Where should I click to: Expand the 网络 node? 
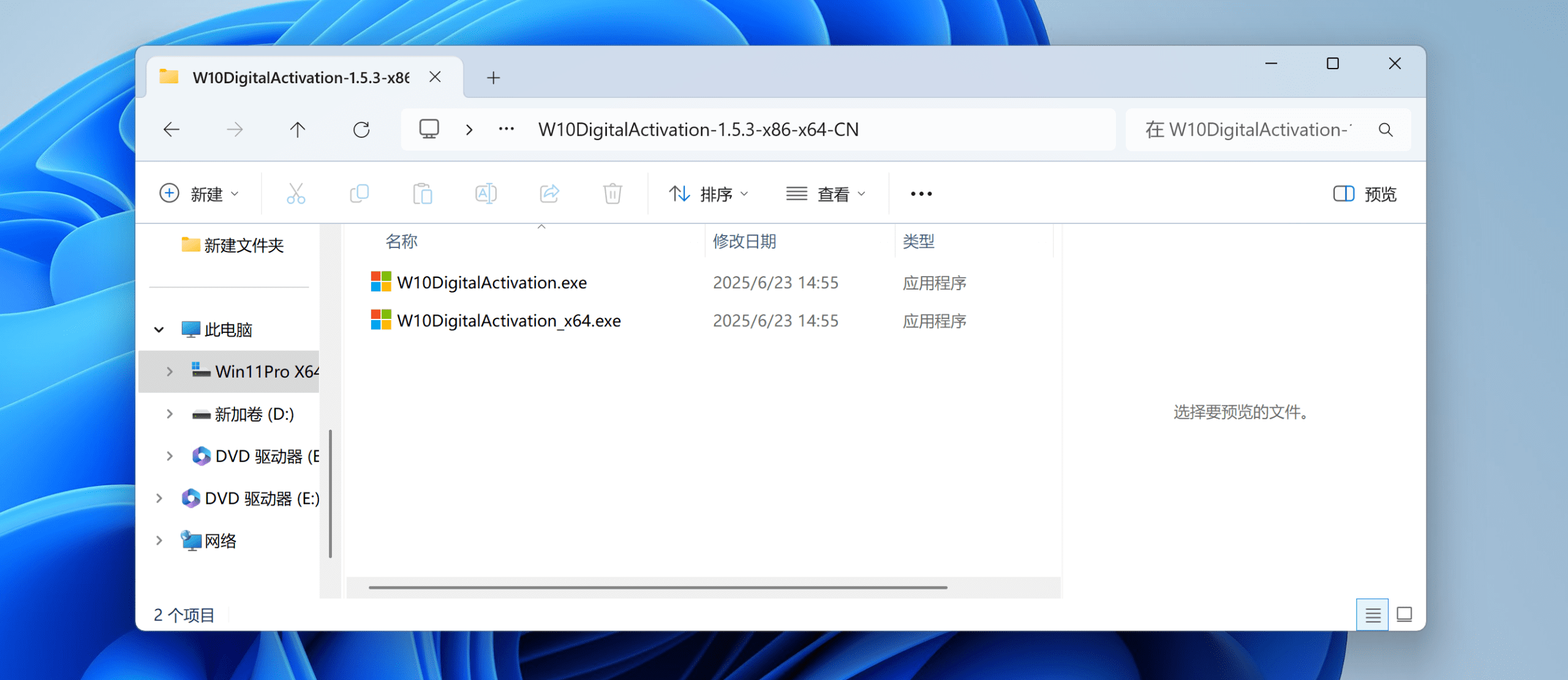[x=159, y=540]
